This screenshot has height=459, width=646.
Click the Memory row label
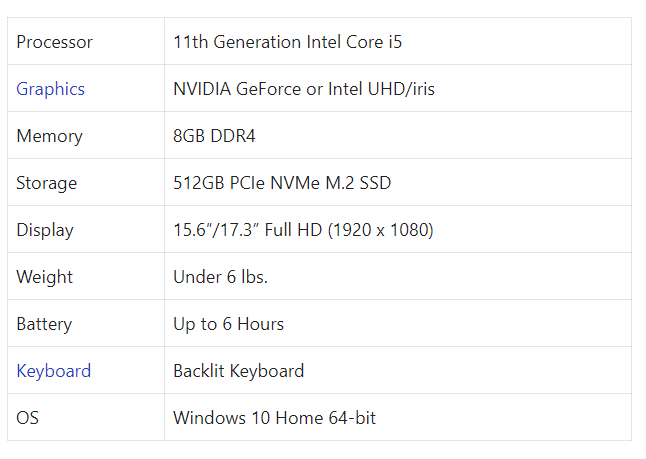click(49, 136)
